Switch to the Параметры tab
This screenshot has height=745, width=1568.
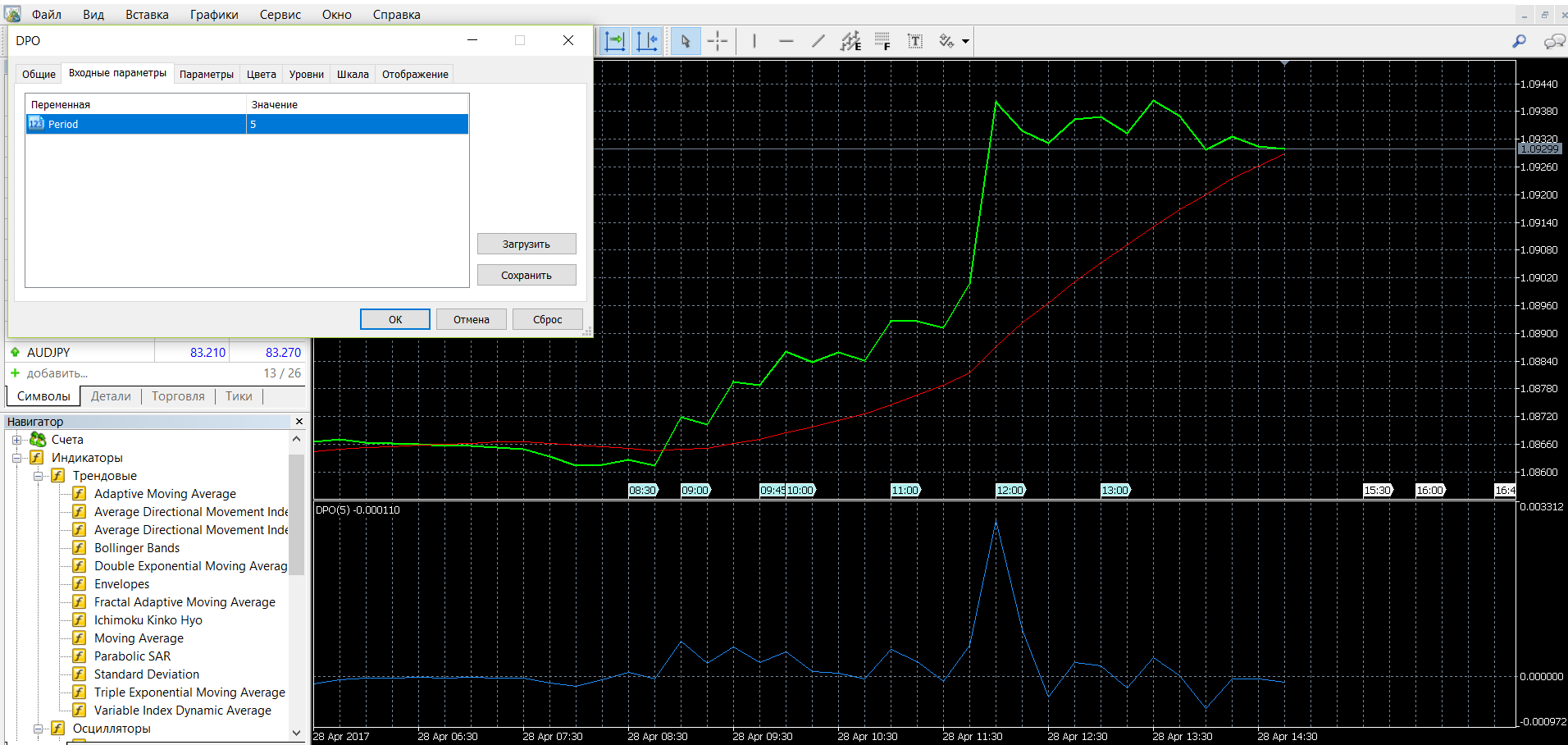tap(207, 74)
